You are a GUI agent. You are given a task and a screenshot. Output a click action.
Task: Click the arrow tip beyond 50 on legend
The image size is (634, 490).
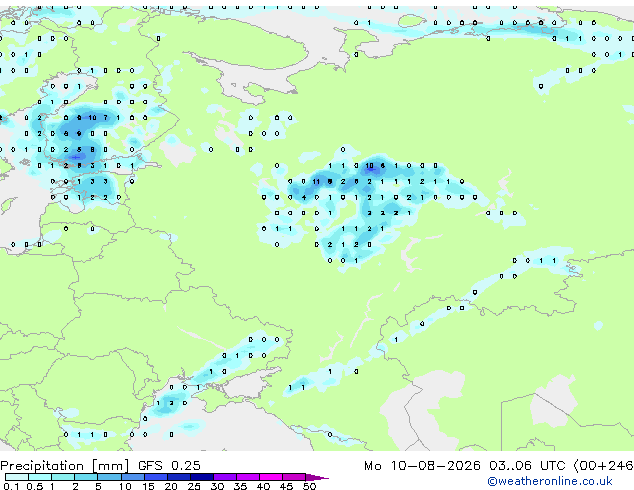tap(317, 477)
